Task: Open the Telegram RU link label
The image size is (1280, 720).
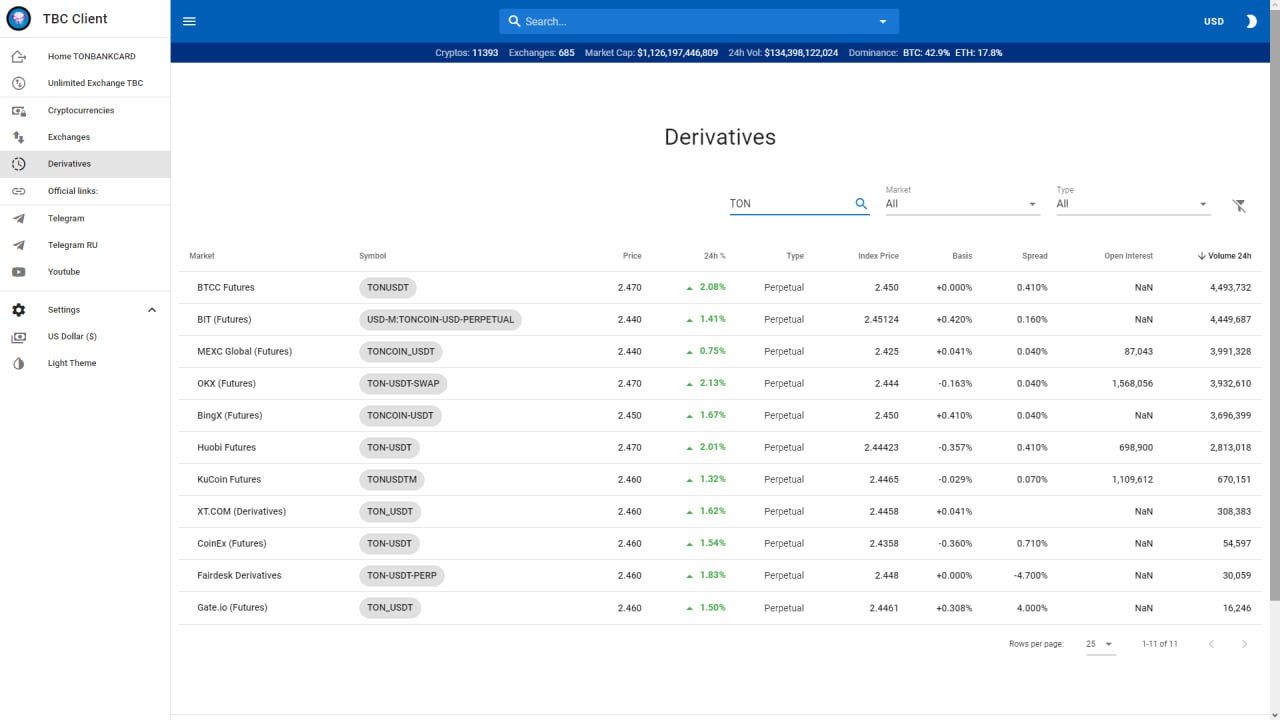Action: tap(73, 245)
